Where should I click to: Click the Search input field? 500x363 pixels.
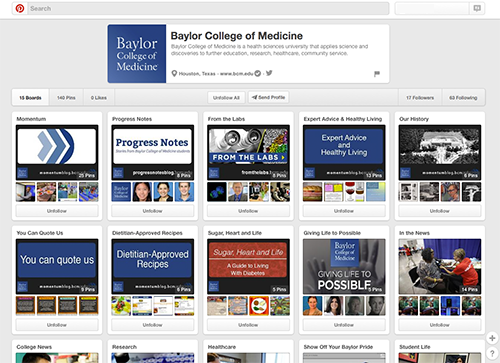click(209, 8)
